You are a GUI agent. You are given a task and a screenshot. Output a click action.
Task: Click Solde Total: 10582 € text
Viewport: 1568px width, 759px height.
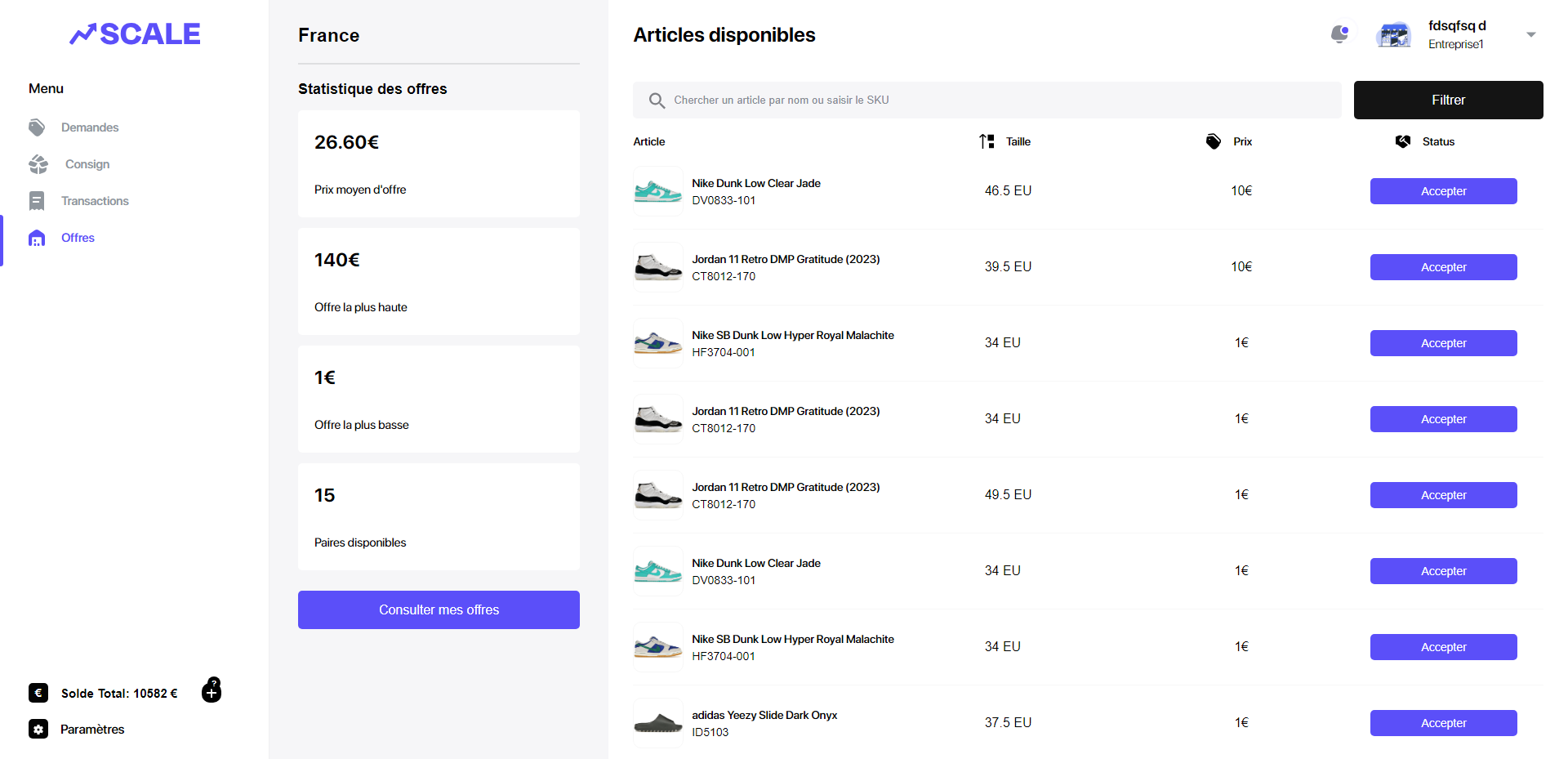119,693
